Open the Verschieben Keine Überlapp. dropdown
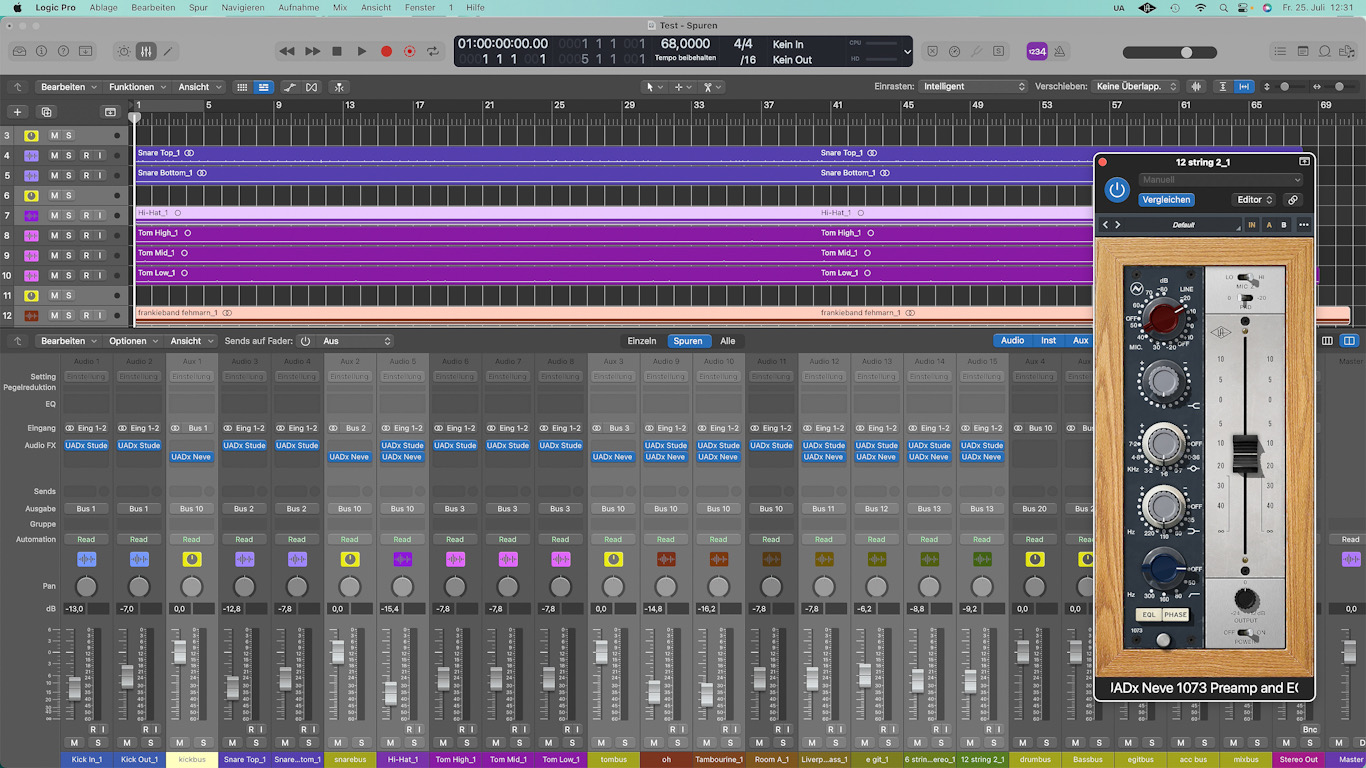 point(1136,87)
